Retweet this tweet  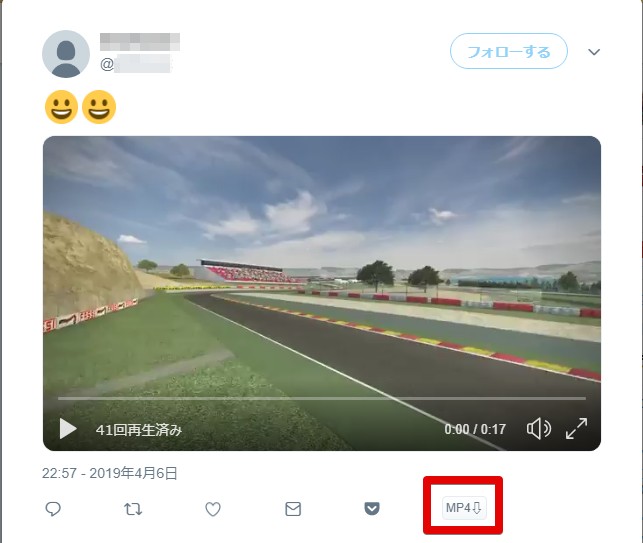(x=133, y=509)
